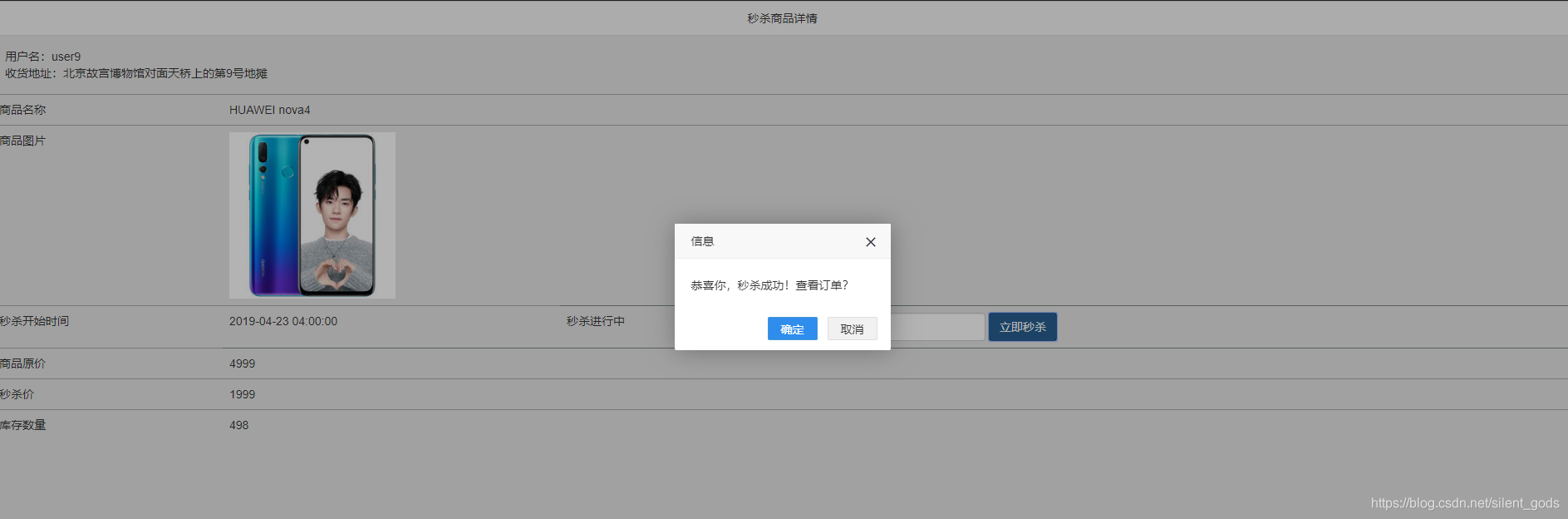Click the dialog message 恭喜你，秒杀成功！查看订单？

coord(769,285)
